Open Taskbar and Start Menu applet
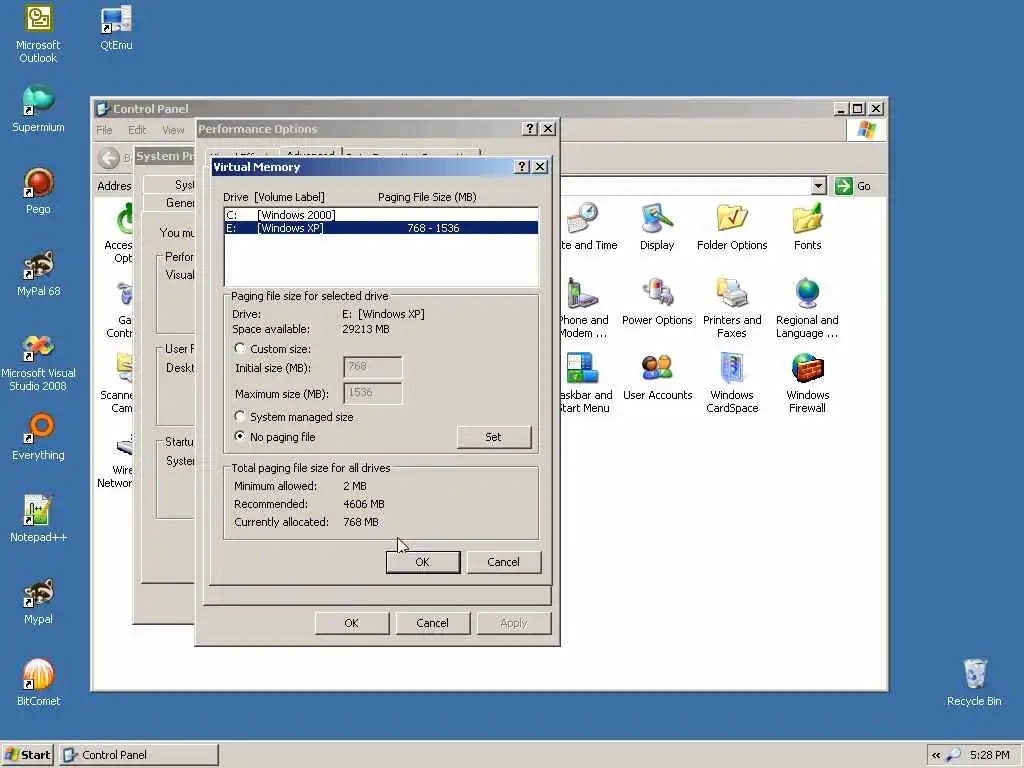 point(586,383)
